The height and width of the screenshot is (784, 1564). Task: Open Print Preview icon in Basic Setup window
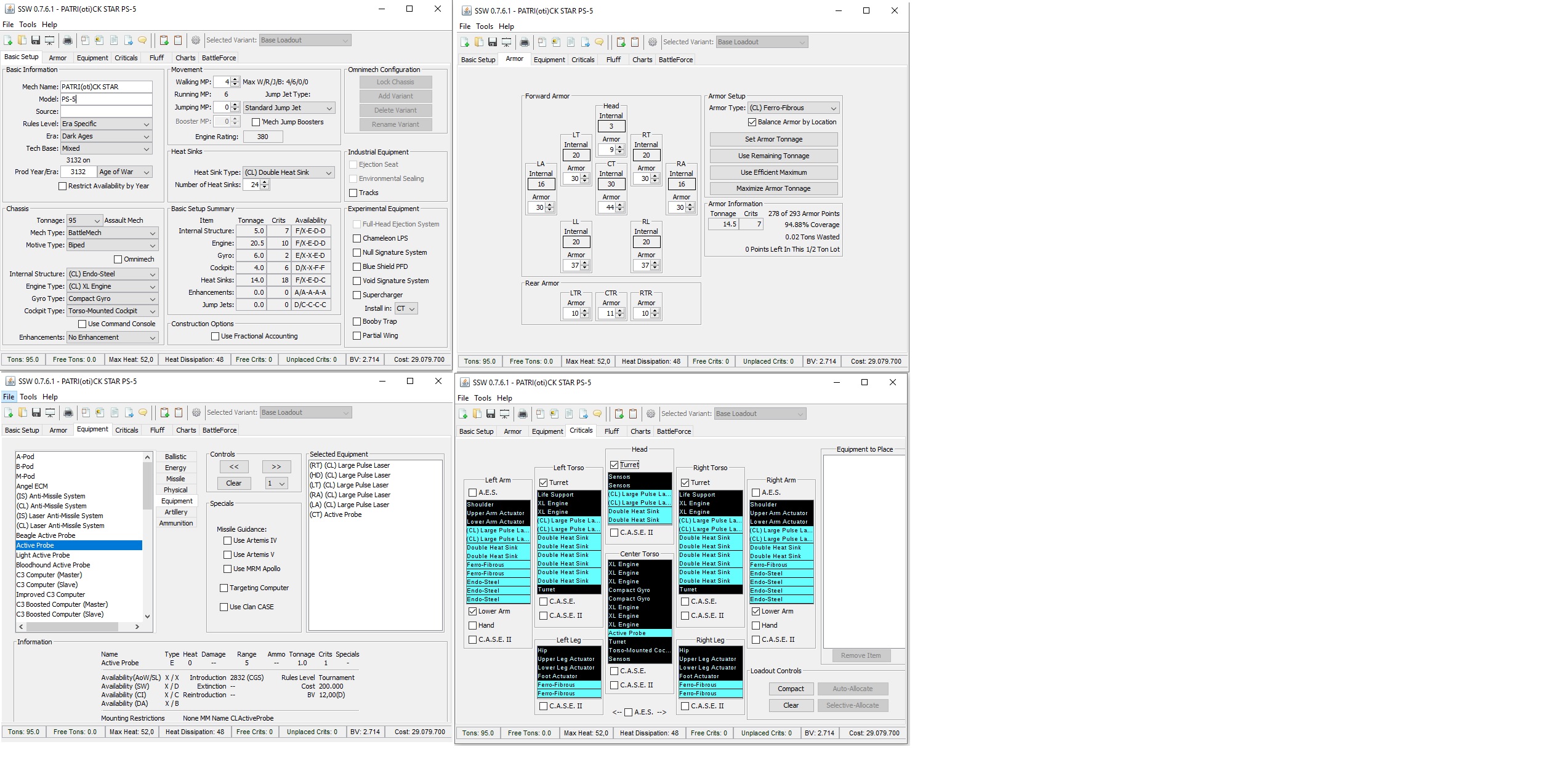pyautogui.click(x=50, y=41)
